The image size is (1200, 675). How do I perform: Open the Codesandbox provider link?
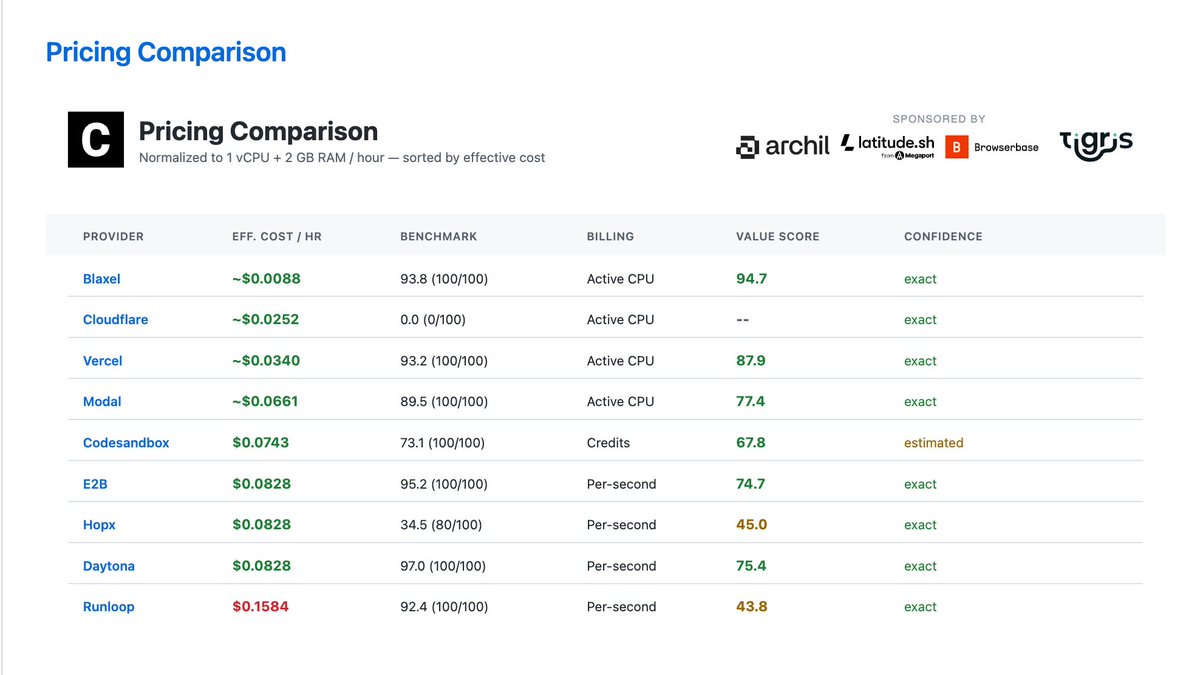pos(126,443)
